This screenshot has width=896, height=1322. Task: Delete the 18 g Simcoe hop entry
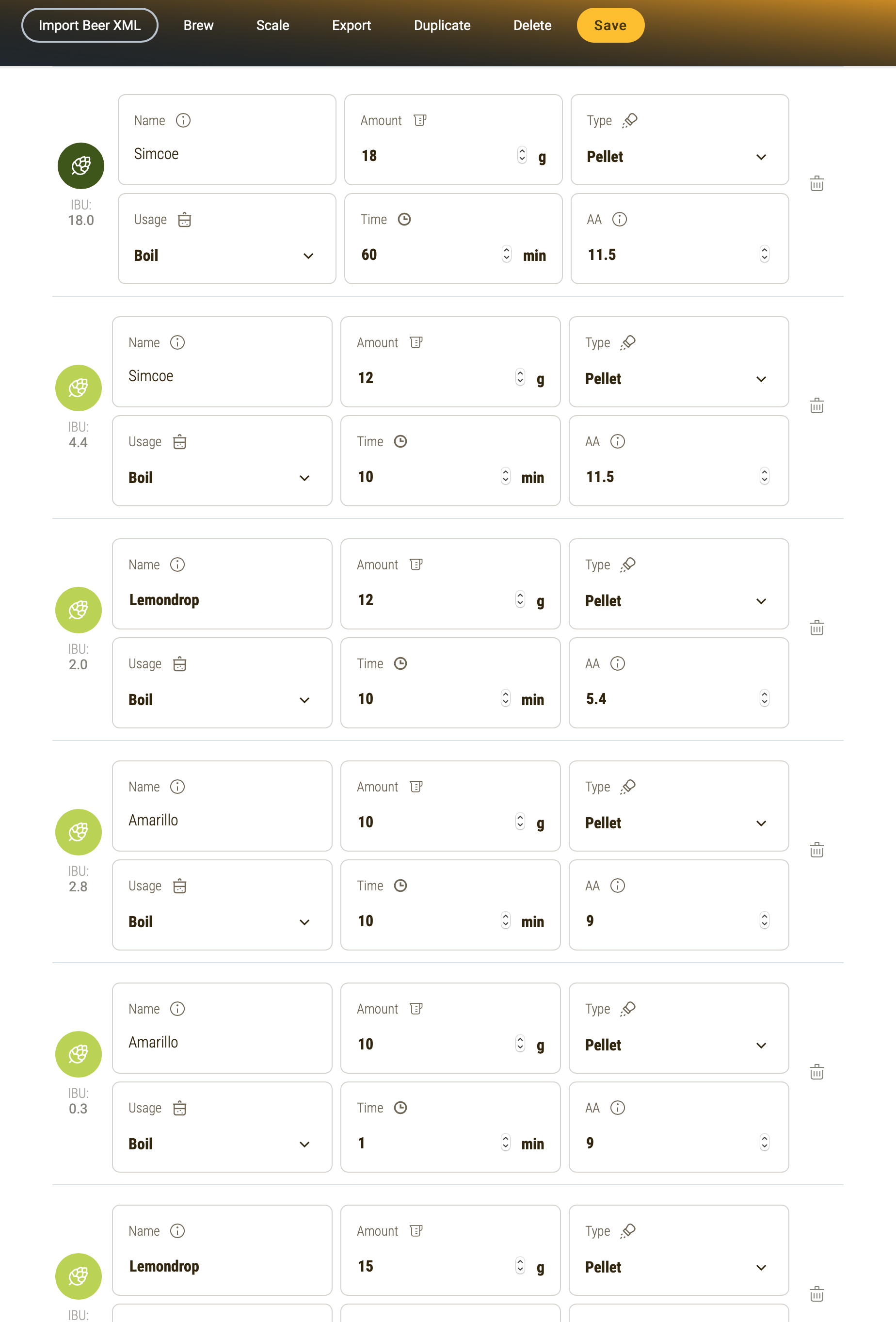816,184
